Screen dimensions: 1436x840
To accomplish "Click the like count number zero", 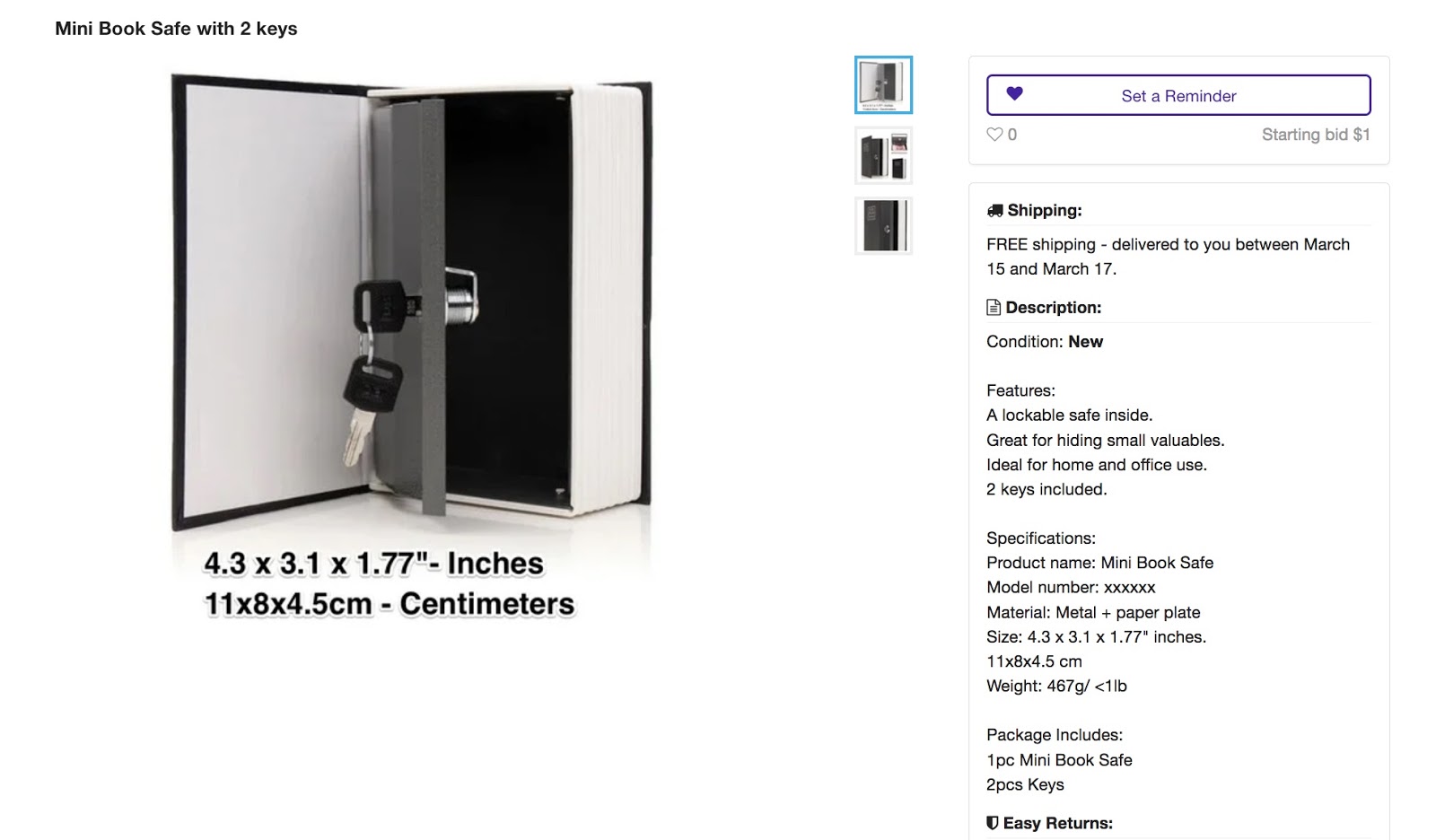I will (1012, 135).
